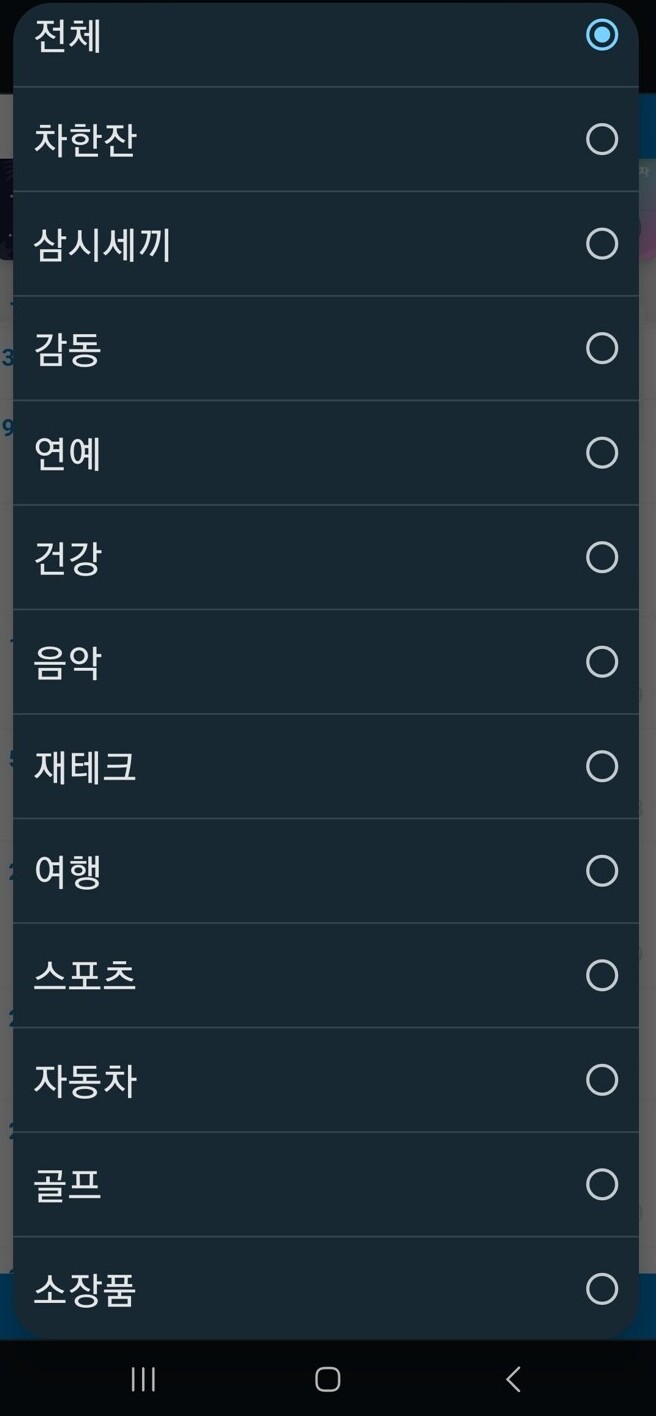Select the 자동차 radio button

pos(601,1080)
